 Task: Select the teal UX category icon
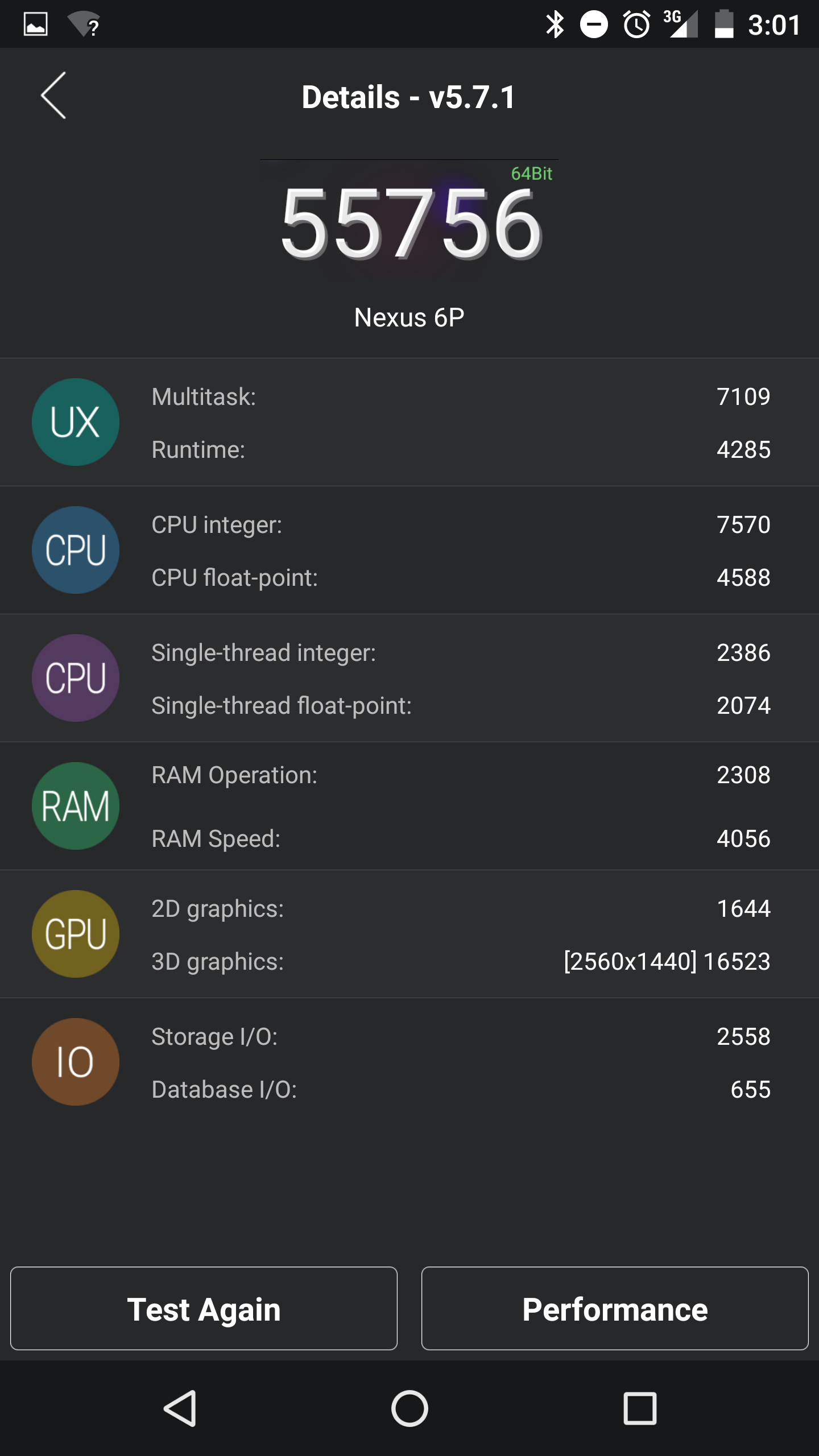[x=76, y=422]
